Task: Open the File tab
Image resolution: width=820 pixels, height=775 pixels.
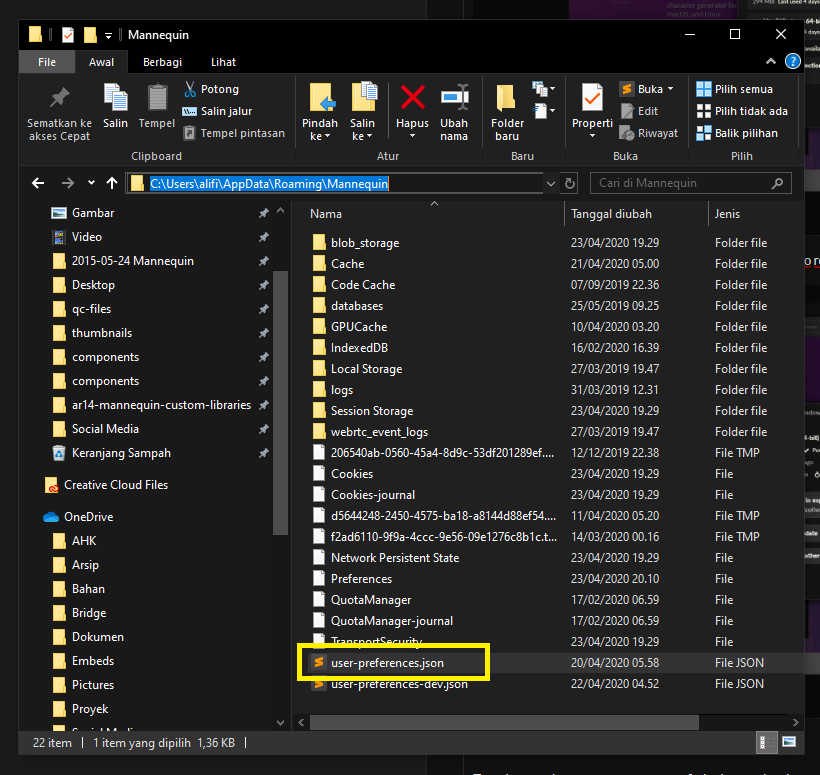Action: click(x=47, y=62)
